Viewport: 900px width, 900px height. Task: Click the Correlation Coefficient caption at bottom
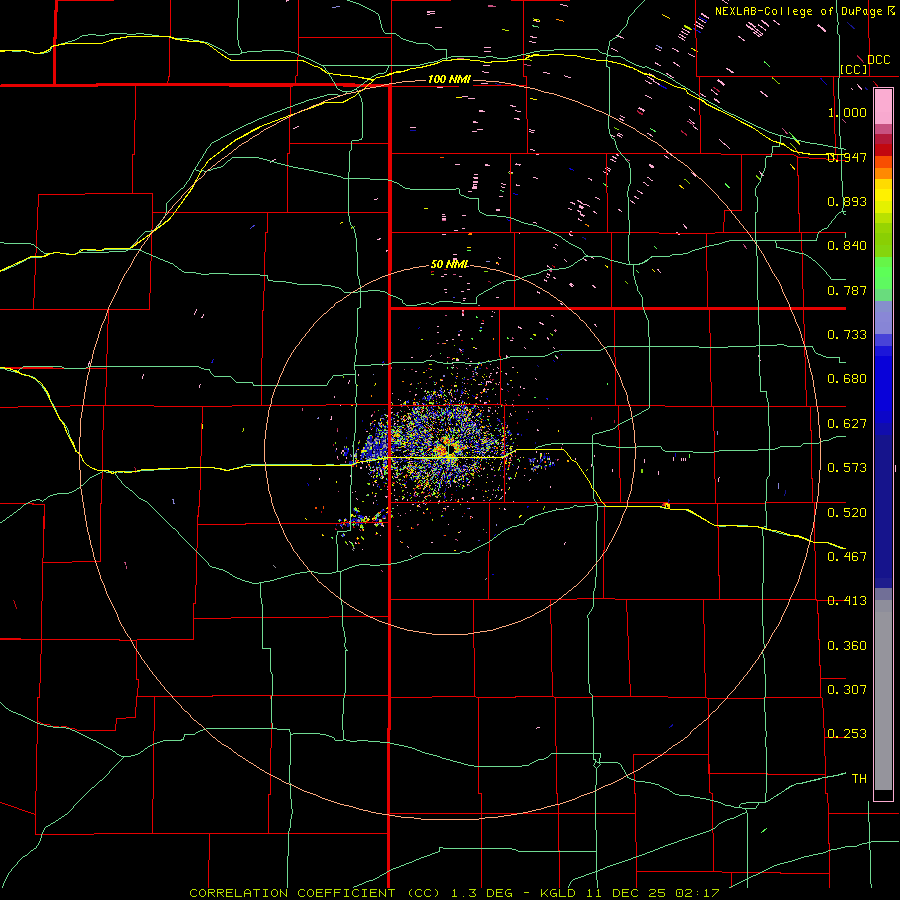click(454, 893)
